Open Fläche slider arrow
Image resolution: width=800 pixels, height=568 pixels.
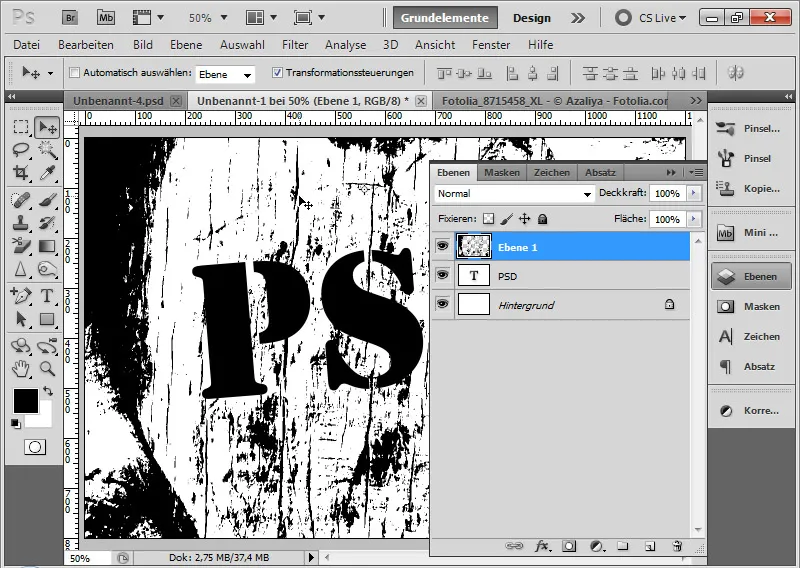(693, 219)
